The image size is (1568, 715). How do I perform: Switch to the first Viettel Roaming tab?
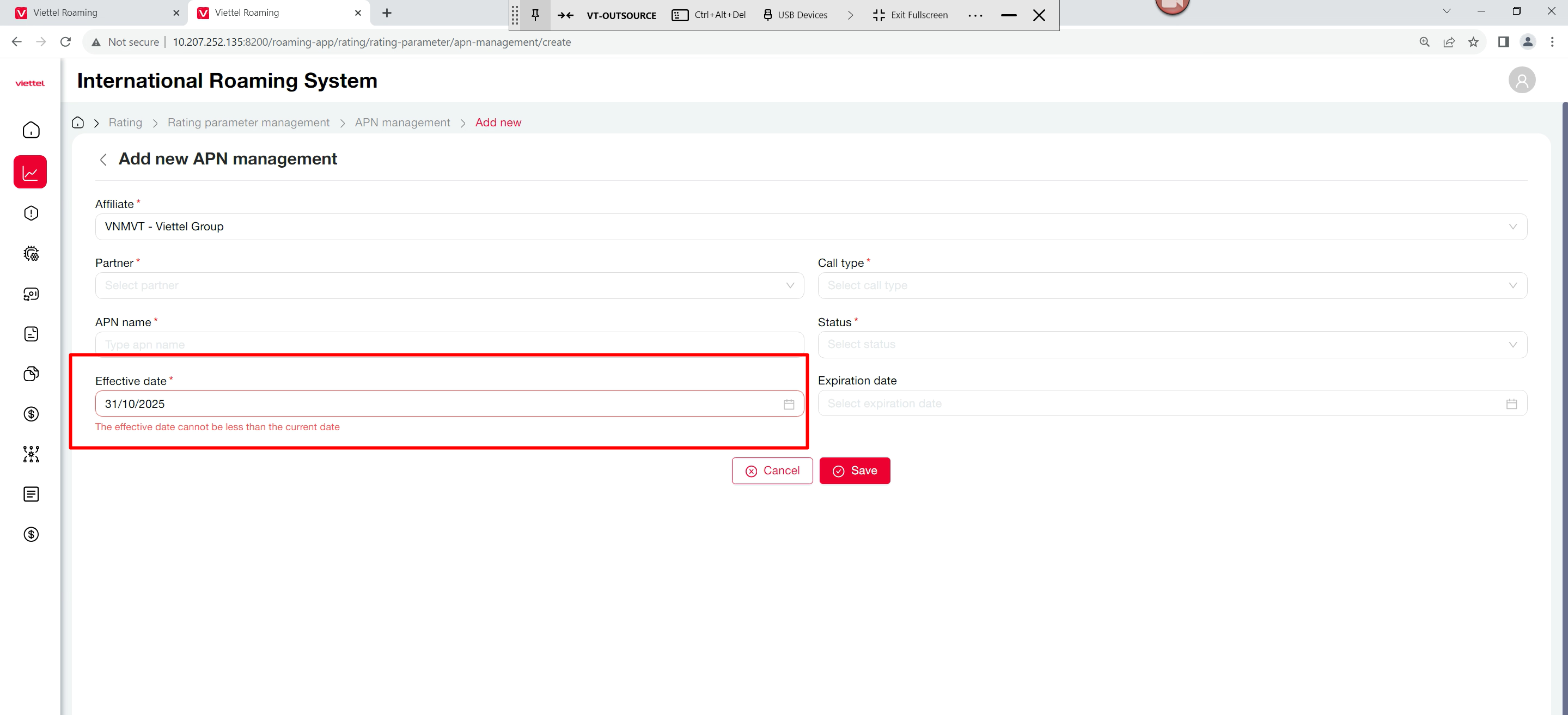pos(65,13)
